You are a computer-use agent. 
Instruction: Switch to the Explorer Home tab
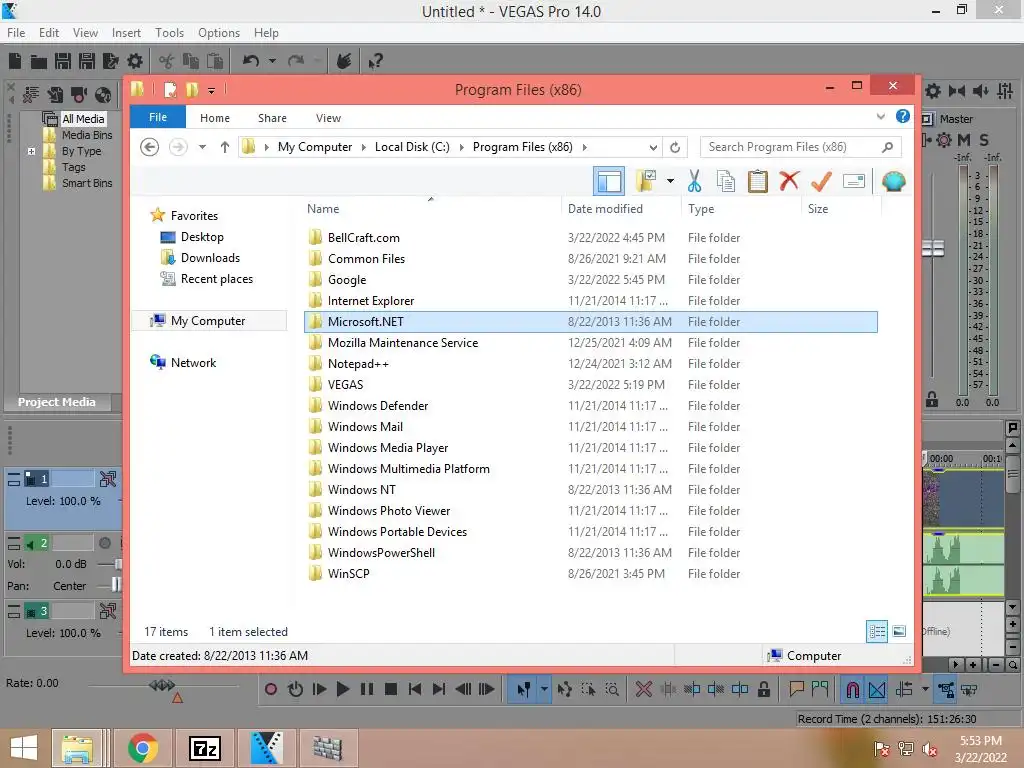(x=215, y=118)
